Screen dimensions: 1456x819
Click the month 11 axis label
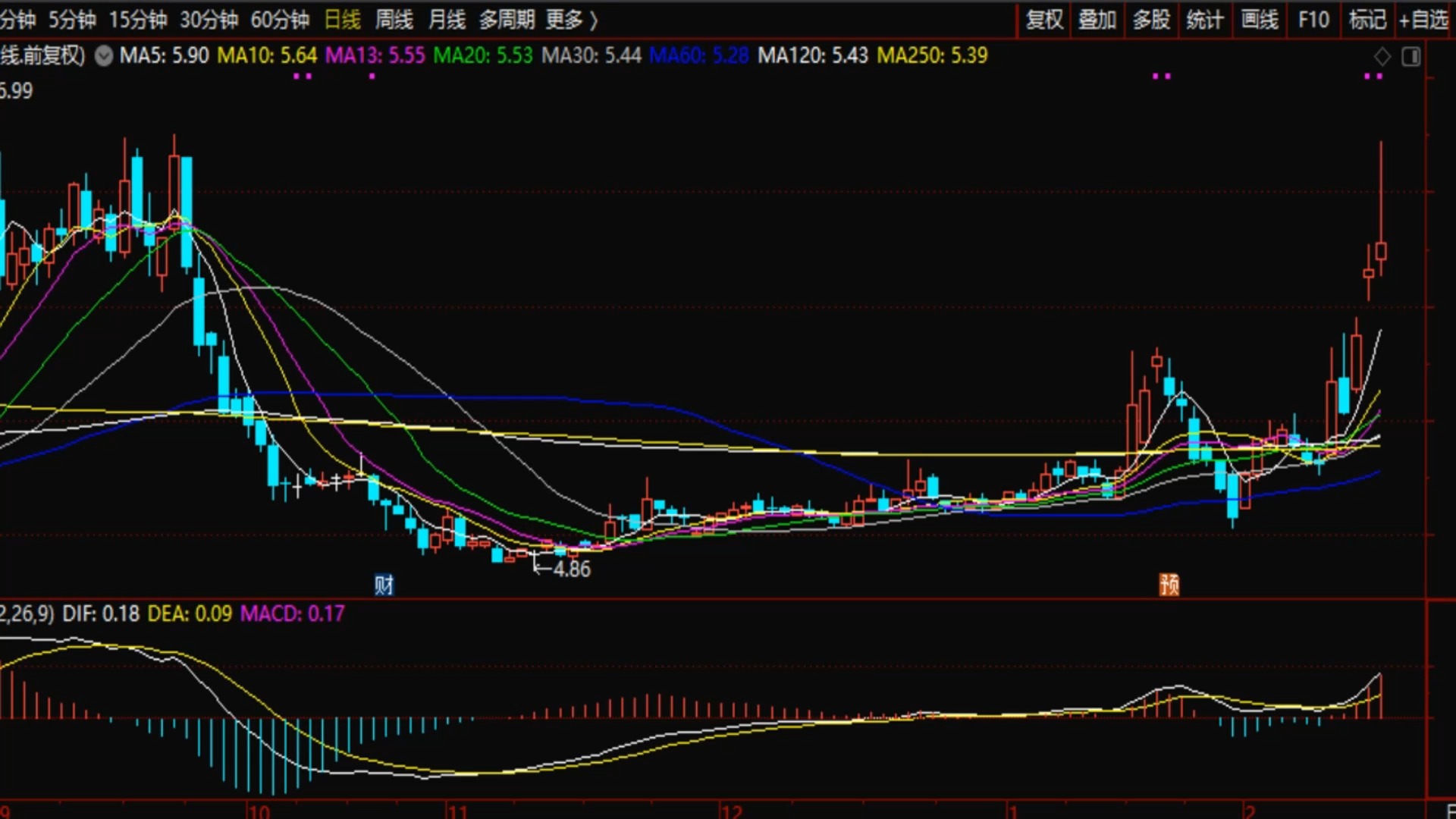[x=457, y=811]
